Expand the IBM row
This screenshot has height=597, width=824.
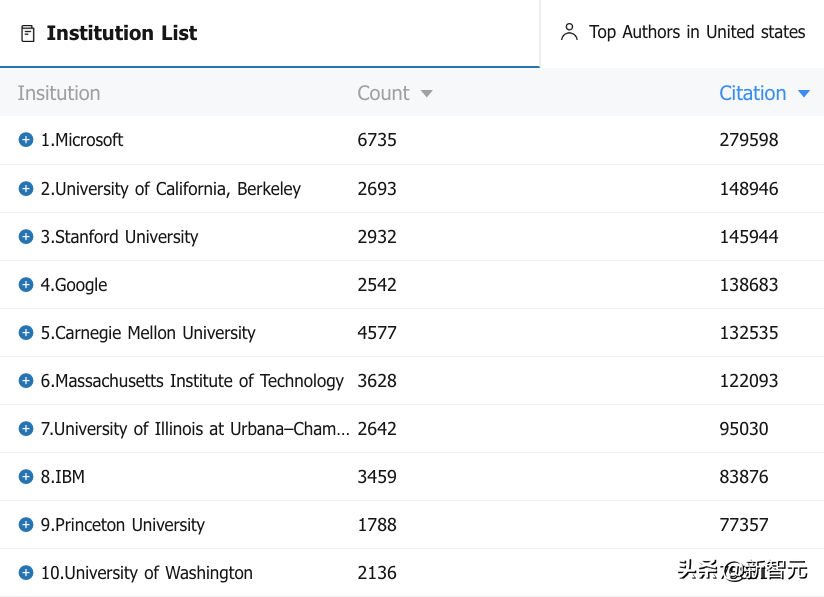point(26,476)
